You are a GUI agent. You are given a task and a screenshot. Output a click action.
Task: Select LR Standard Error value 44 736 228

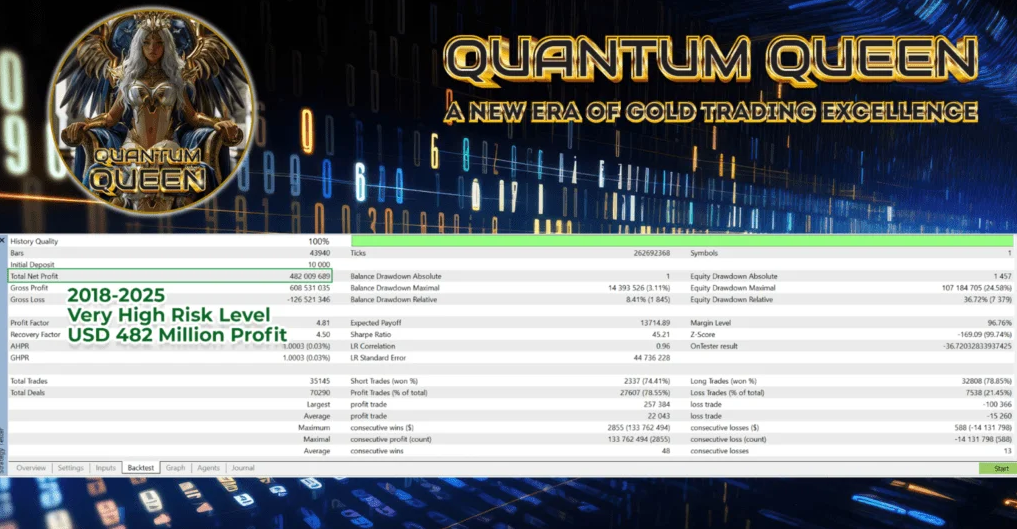[x=652, y=358]
